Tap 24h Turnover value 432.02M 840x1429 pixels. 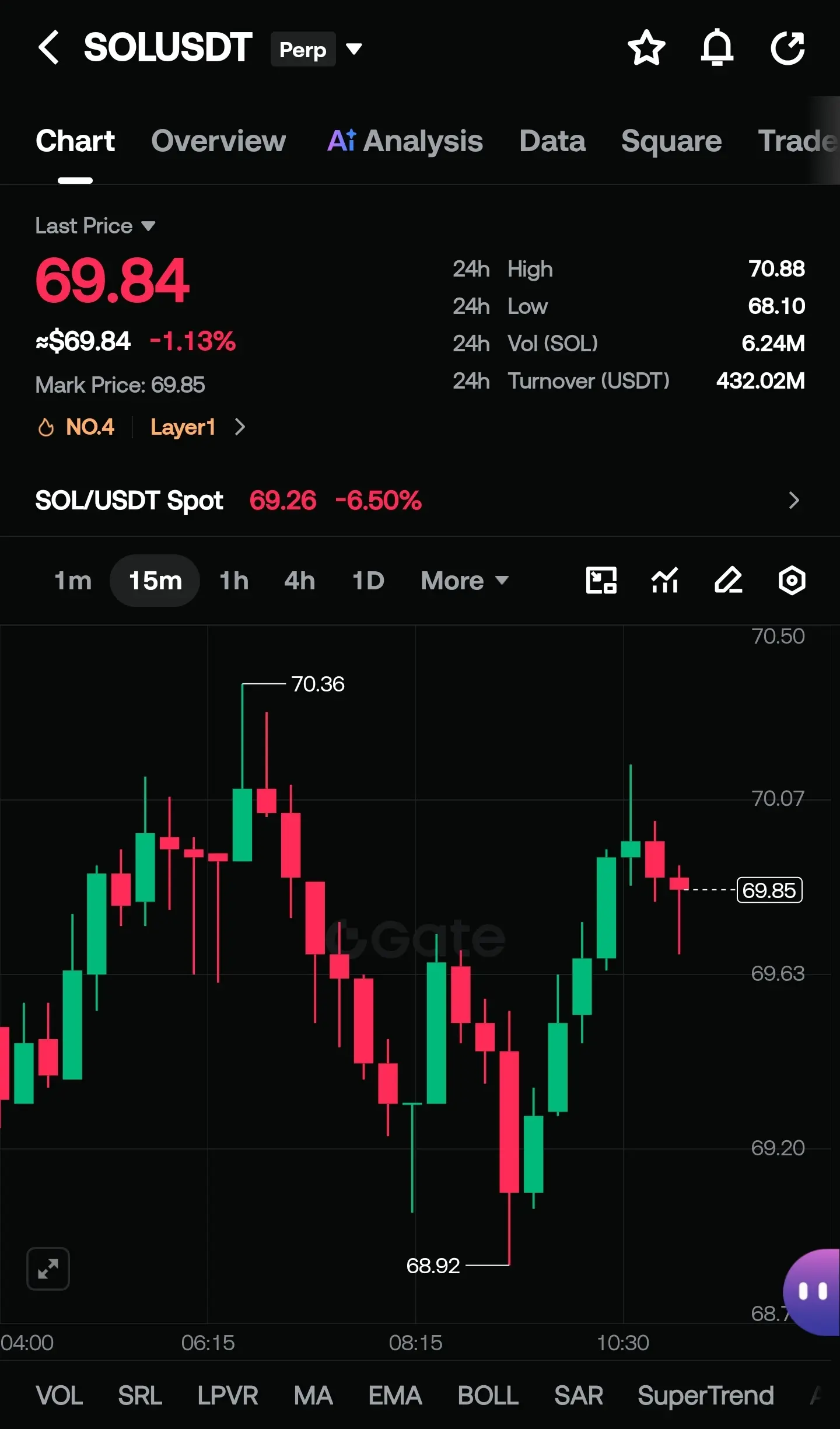760,381
